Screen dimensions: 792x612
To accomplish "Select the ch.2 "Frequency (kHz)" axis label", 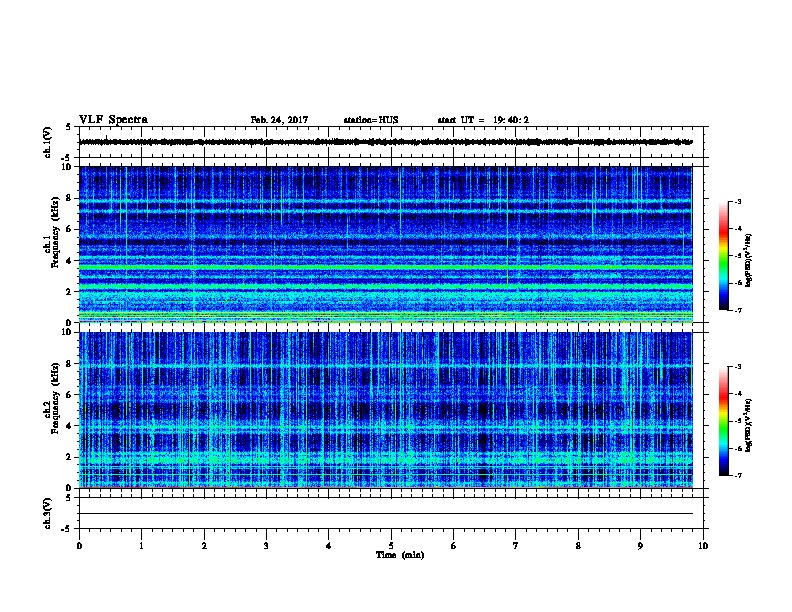I will pos(55,398).
